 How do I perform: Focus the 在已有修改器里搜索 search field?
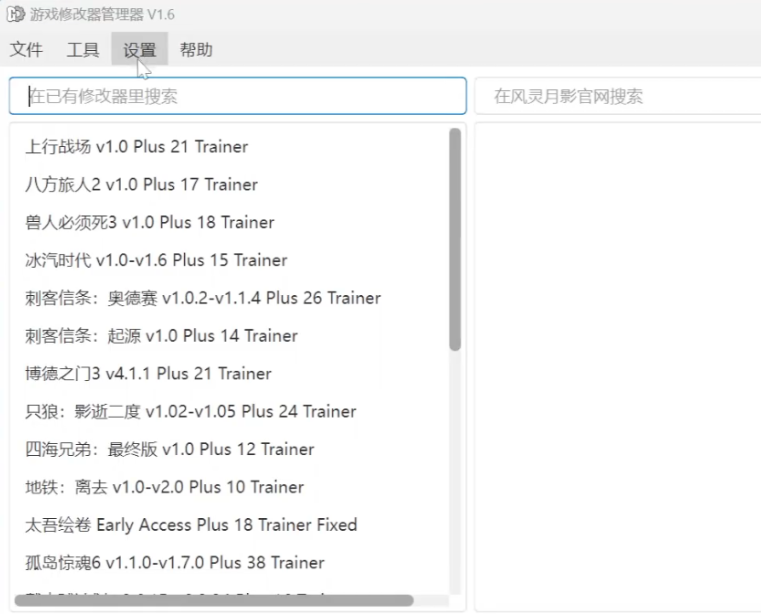tap(238, 96)
